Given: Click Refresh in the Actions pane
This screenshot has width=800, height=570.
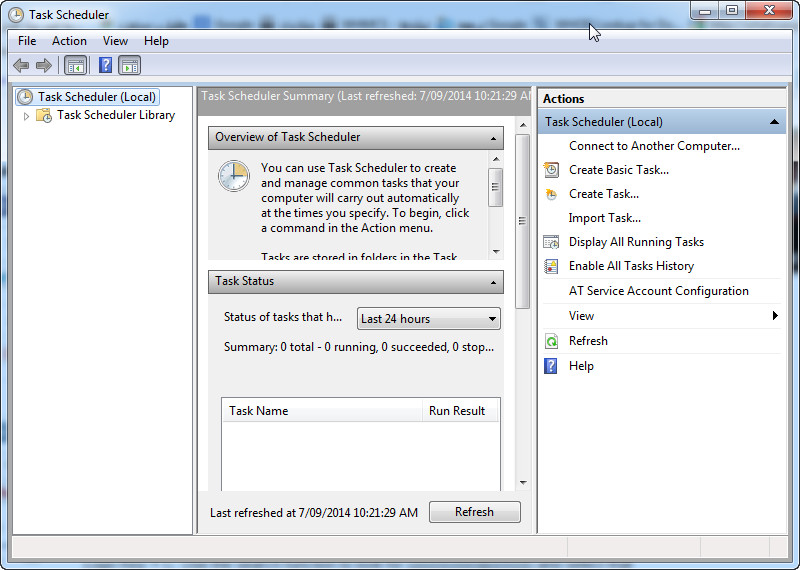Looking at the screenshot, I should click(588, 341).
